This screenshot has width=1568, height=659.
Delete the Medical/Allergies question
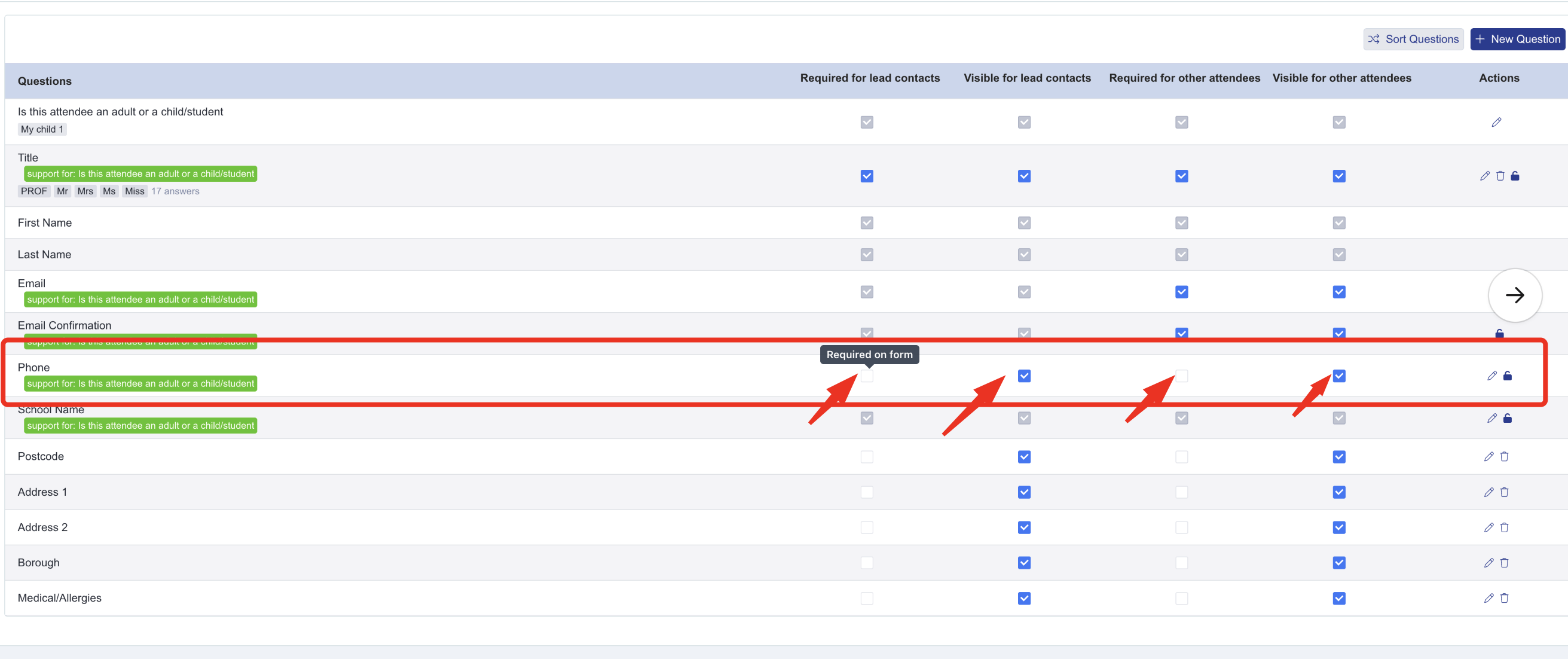[1504, 598]
